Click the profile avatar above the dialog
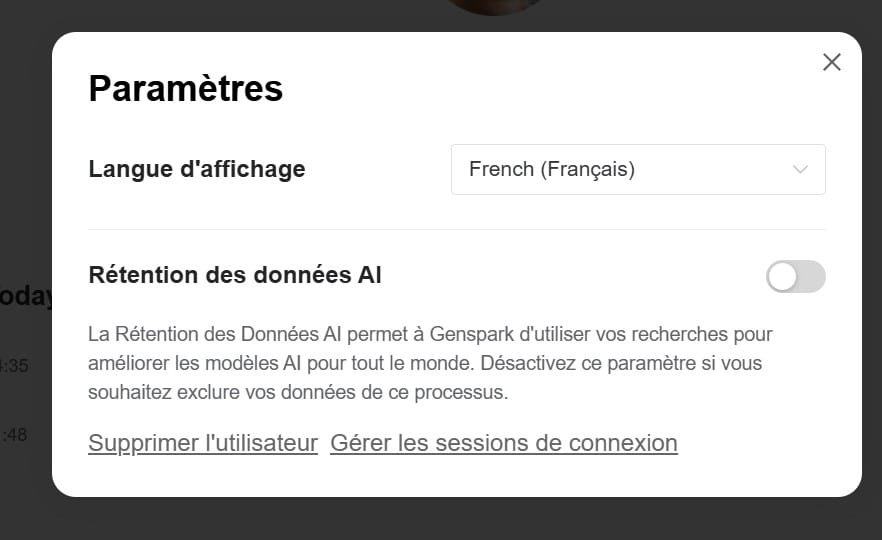This screenshot has height=540, width=882. [x=496, y=7]
